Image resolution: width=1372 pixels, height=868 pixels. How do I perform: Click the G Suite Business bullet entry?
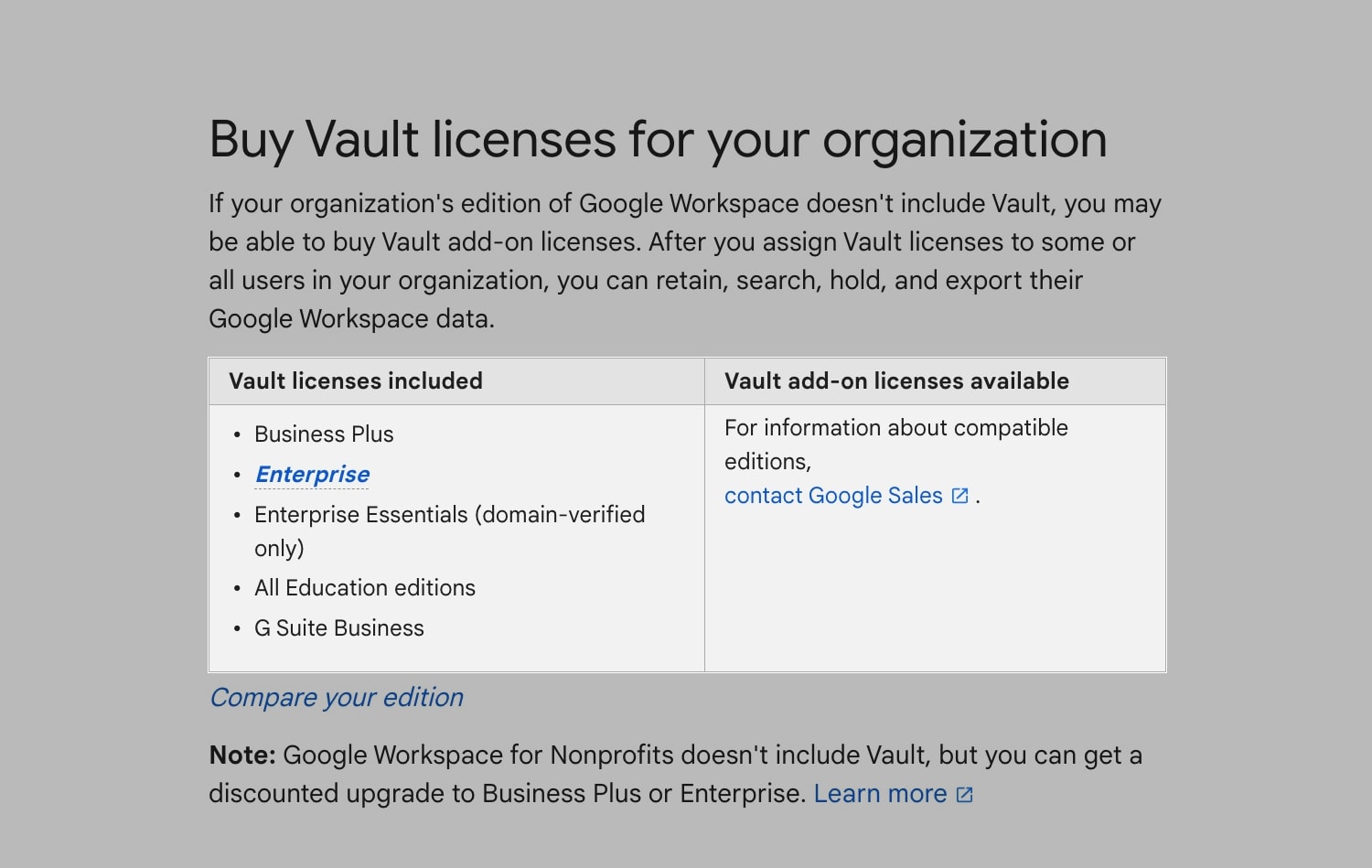pyautogui.click(x=338, y=627)
